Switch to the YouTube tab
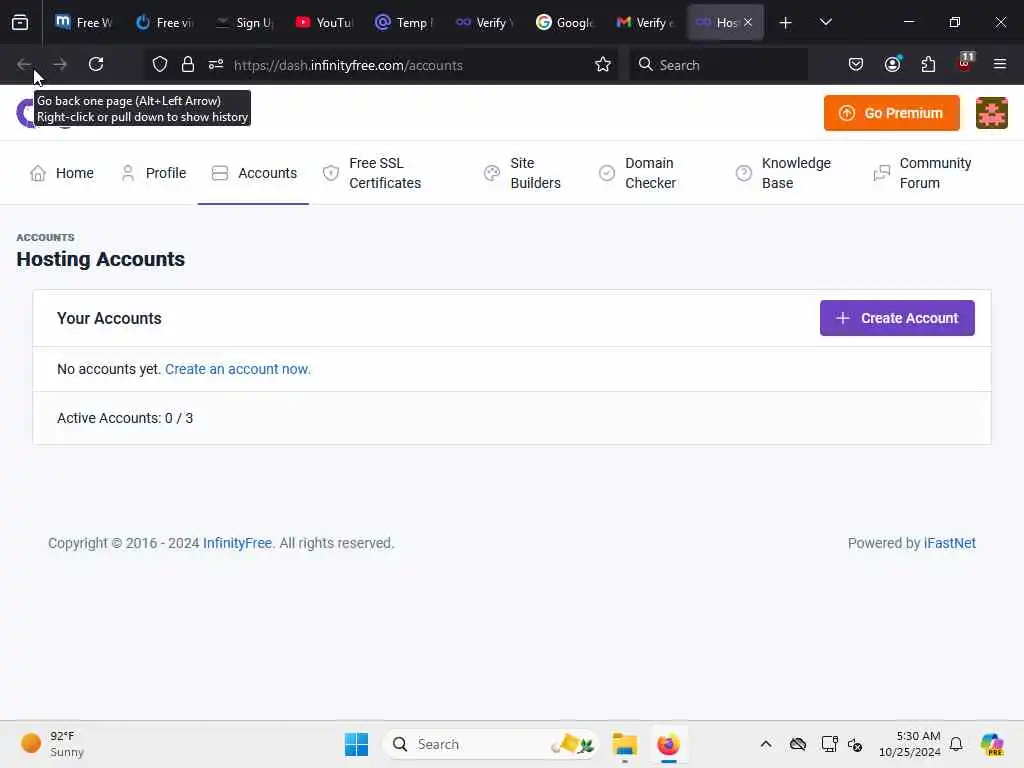This screenshot has width=1024, height=768. (x=324, y=22)
